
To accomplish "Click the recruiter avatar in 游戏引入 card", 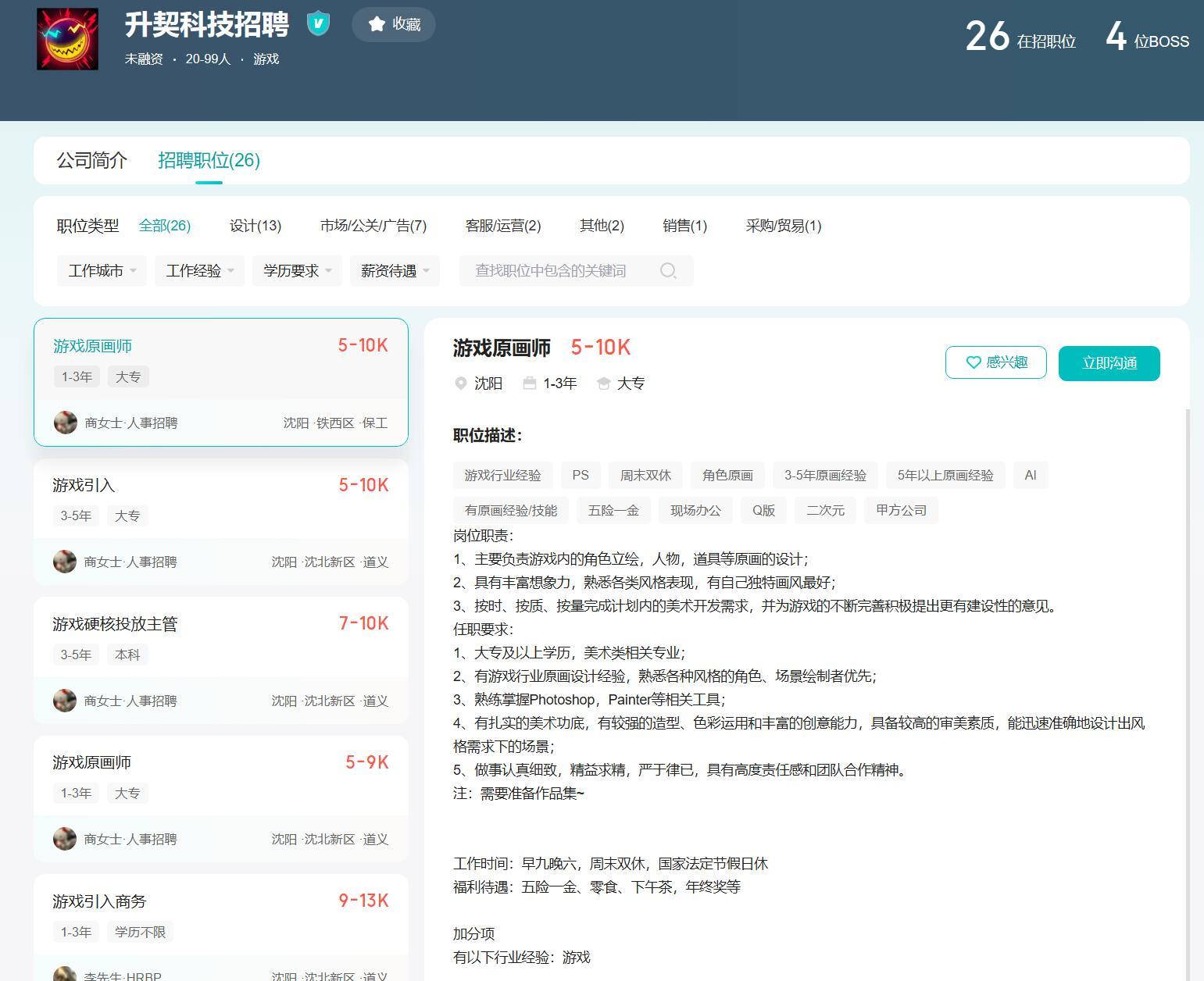I will [65, 562].
